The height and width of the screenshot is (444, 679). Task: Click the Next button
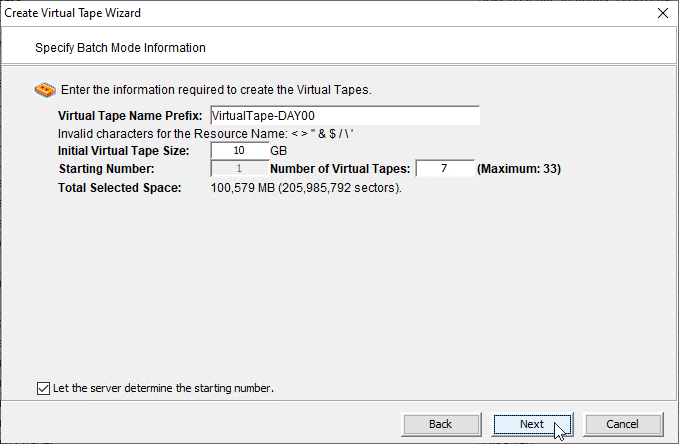point(532,424)
